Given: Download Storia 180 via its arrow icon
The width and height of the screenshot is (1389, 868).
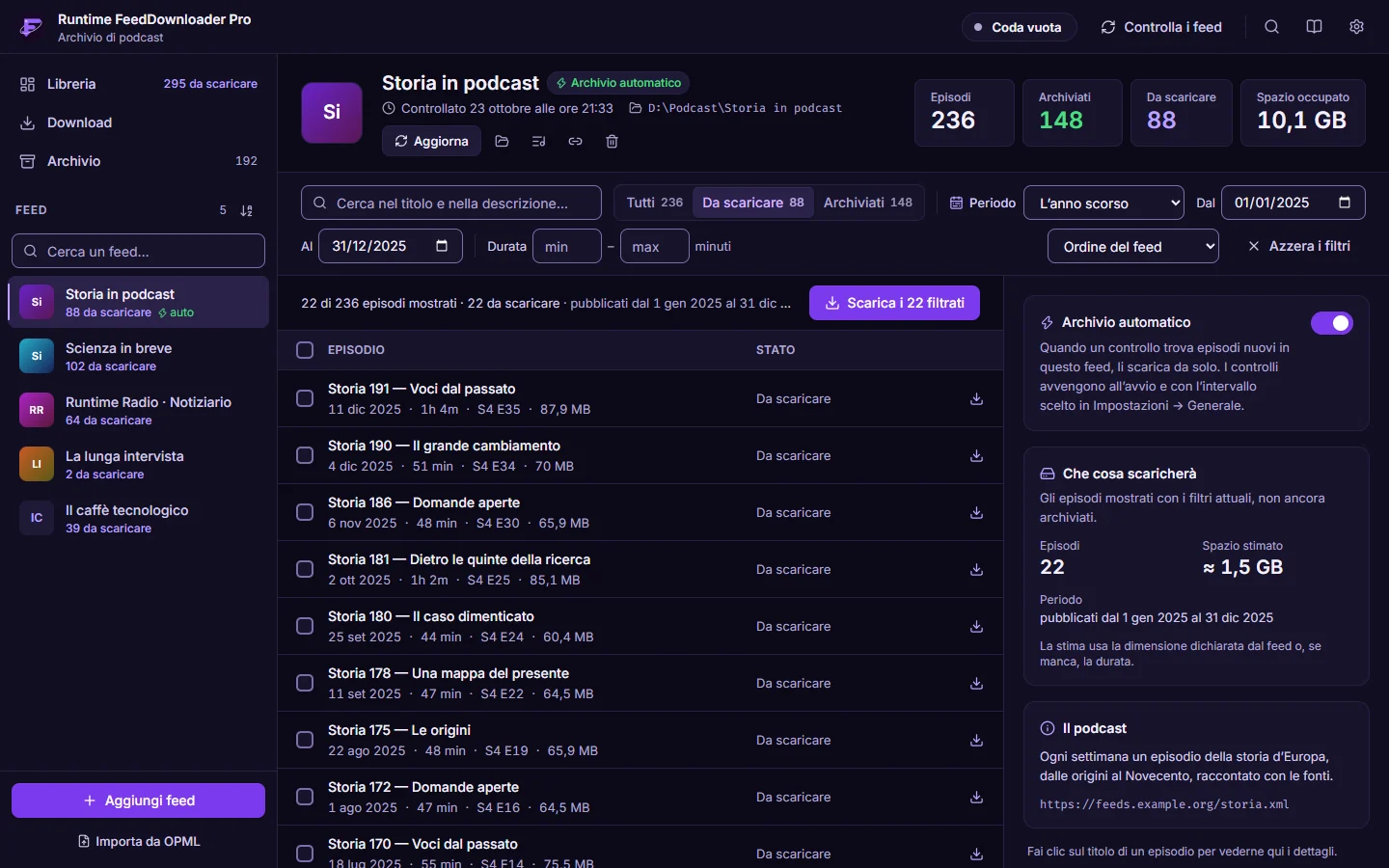Looking at the screenshot, I should (x=976, y=626).
